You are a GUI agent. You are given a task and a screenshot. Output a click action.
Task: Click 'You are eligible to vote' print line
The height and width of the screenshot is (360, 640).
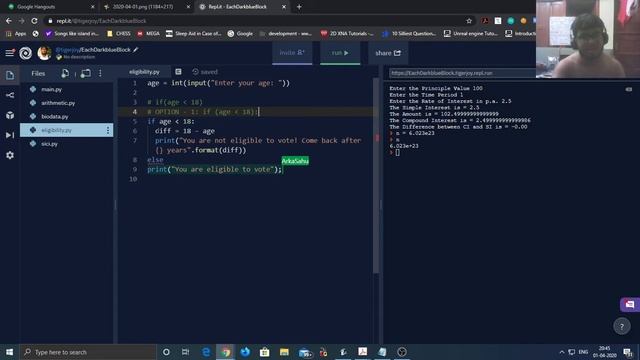(215, 169)
